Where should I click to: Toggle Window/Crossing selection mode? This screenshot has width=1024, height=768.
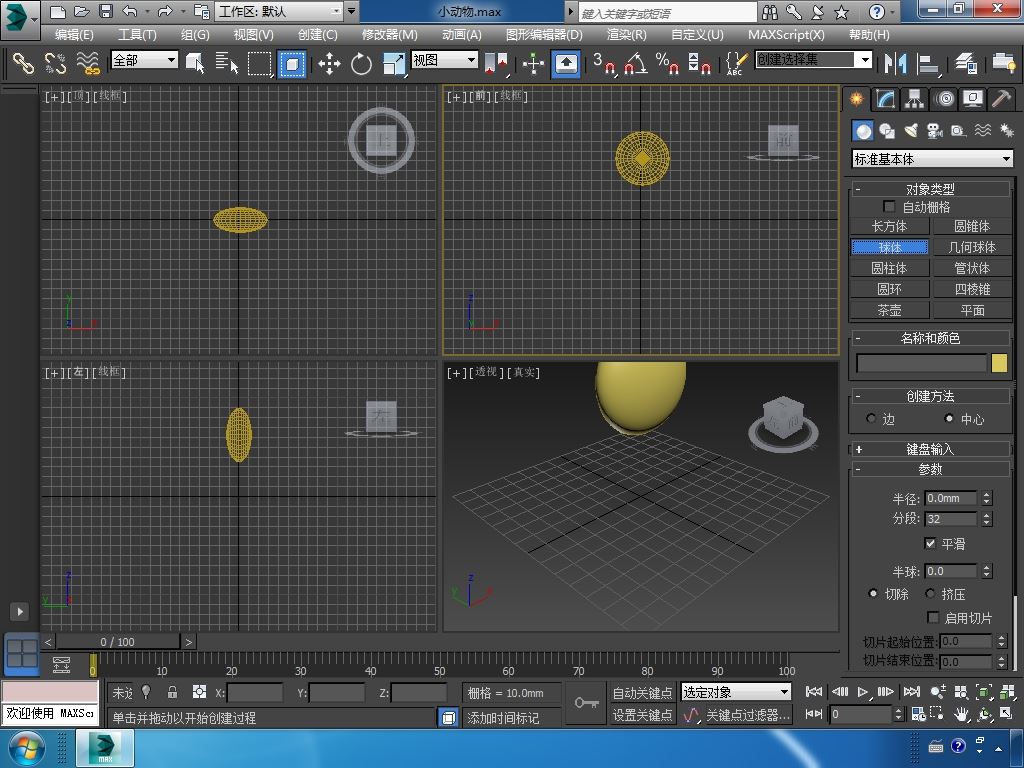[x=292, y=63]
